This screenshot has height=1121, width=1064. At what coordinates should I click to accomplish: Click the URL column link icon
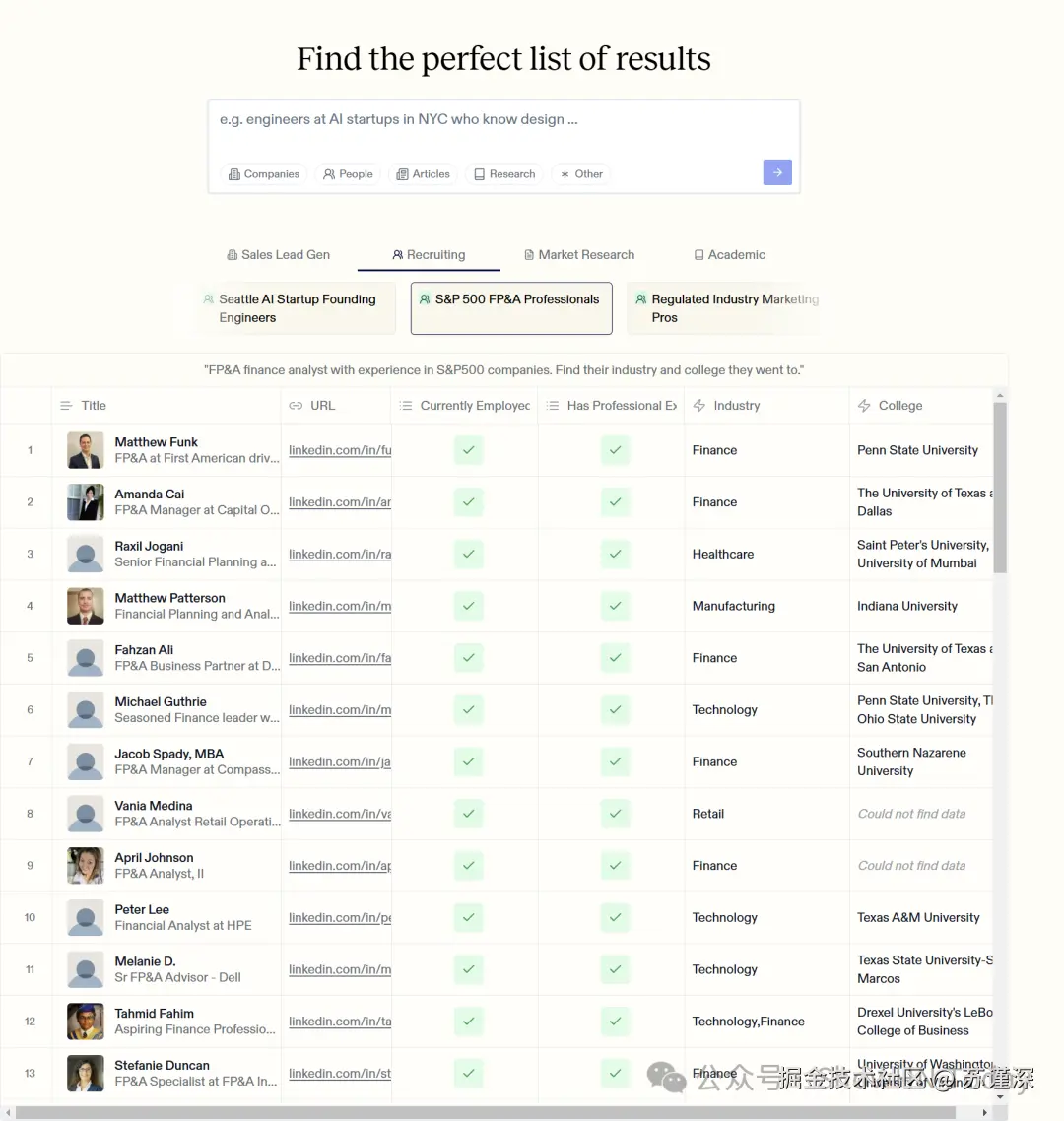(x=296, y=406)
